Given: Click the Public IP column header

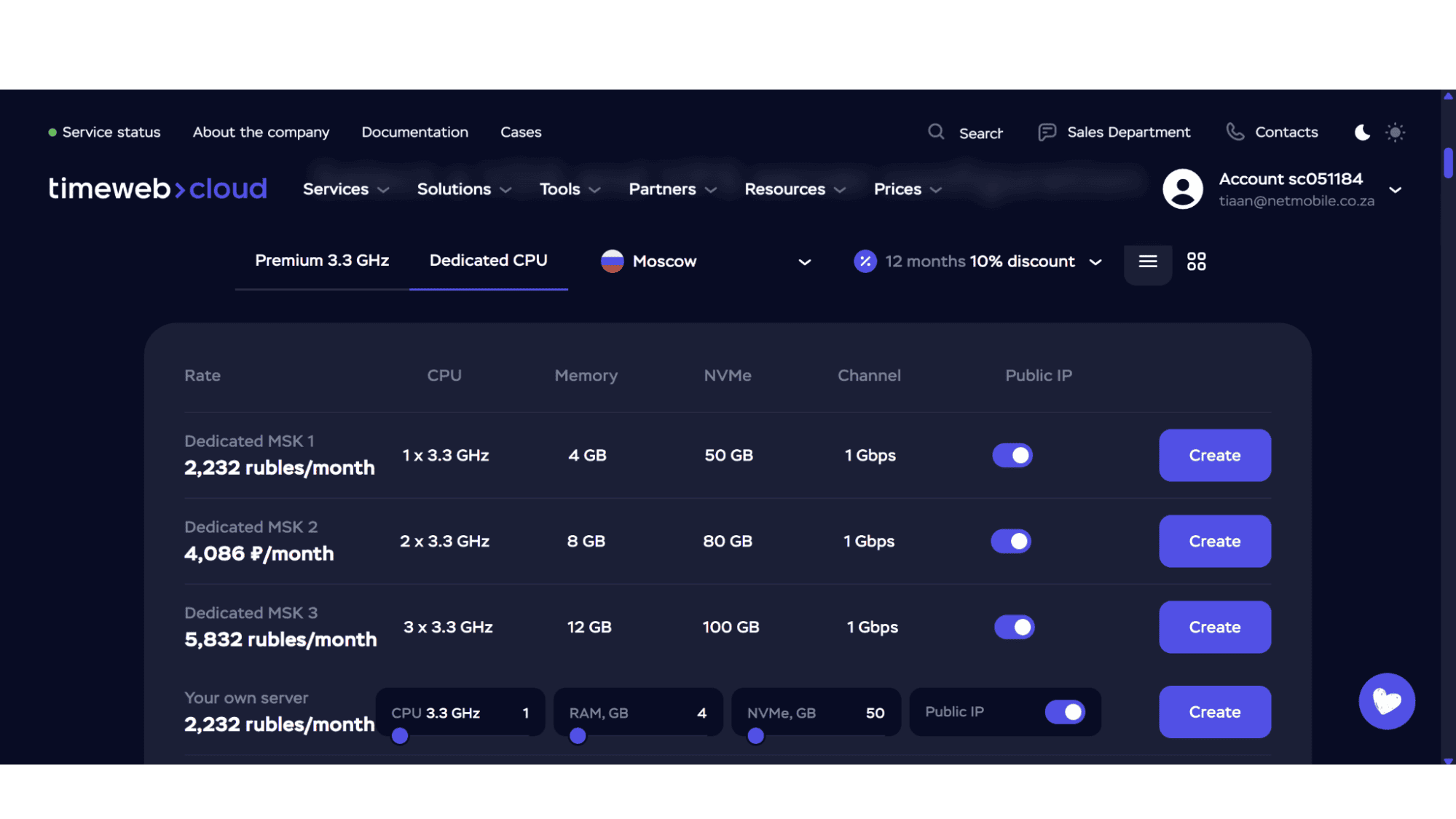Looking at the screenshot, I should pos(1039,376).
